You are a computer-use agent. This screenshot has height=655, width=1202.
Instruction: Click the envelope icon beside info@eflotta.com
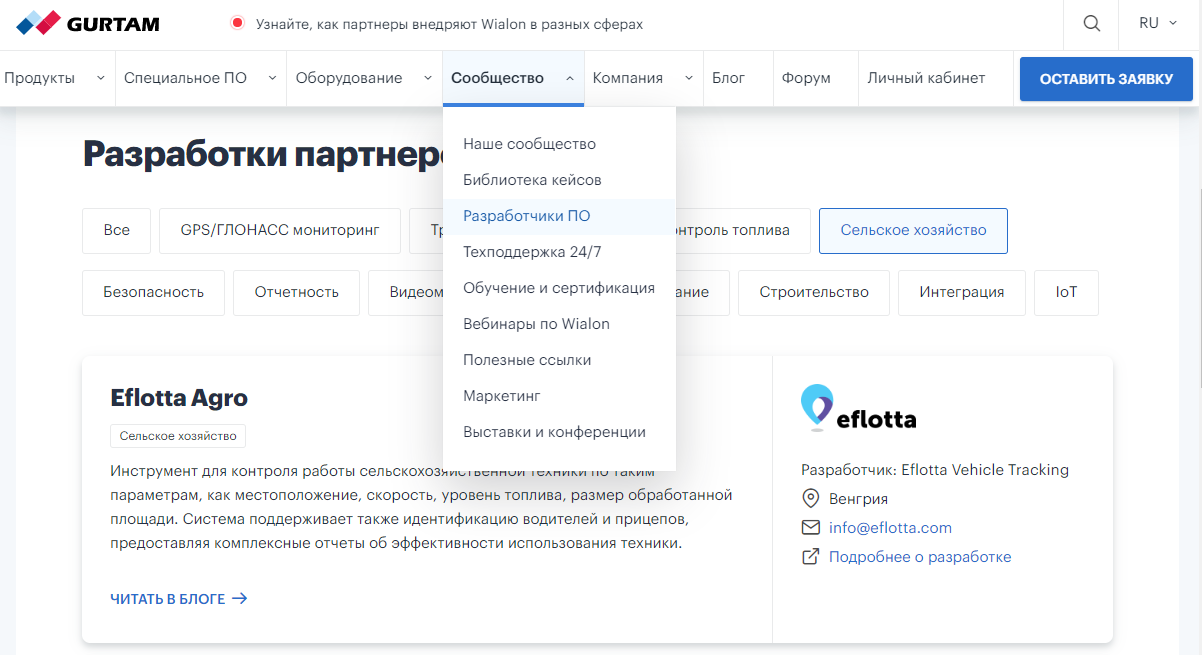tap(809, 527)
